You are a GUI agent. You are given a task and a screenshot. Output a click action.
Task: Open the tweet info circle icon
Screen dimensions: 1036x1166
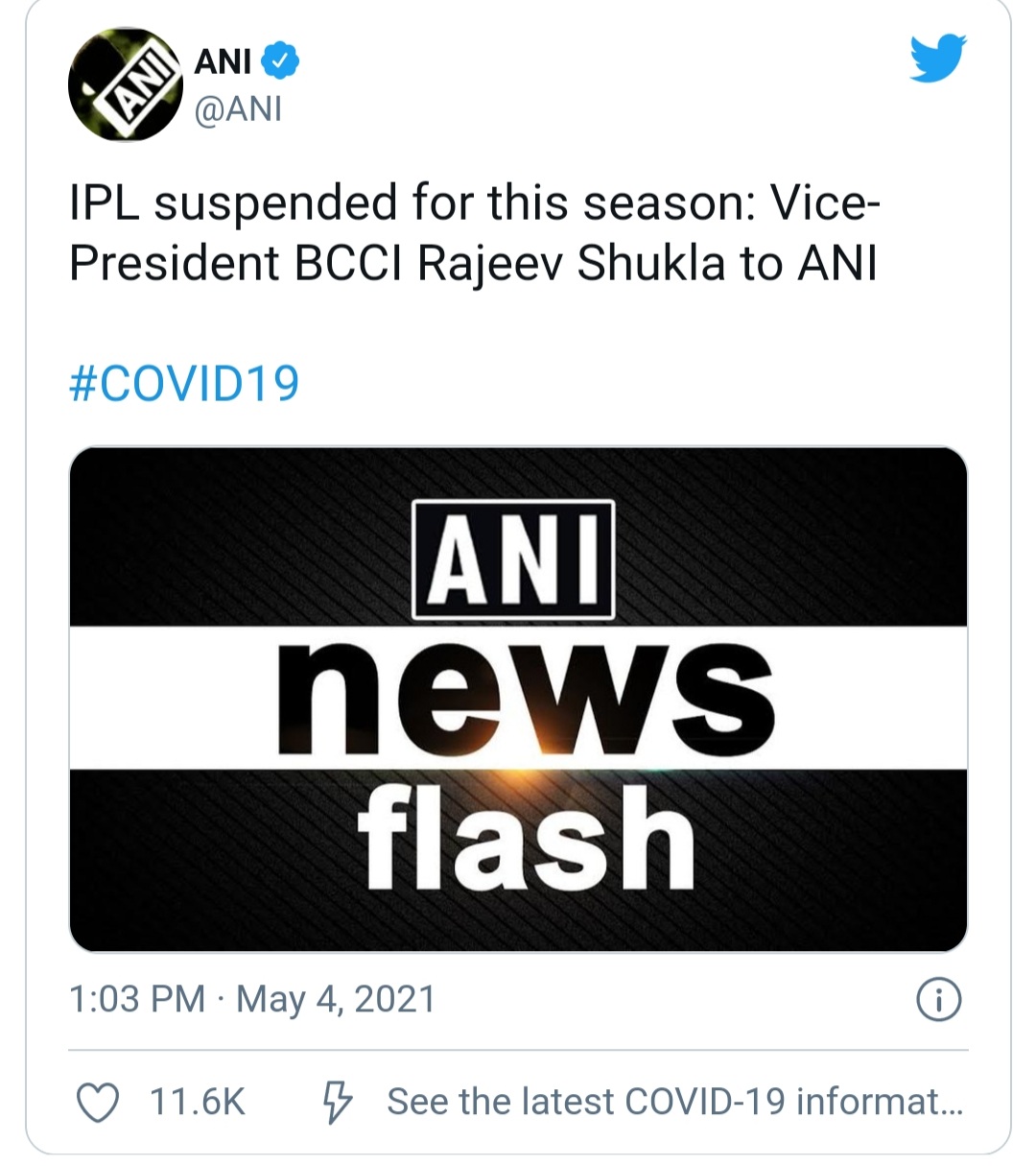[x=939, y=1000]
